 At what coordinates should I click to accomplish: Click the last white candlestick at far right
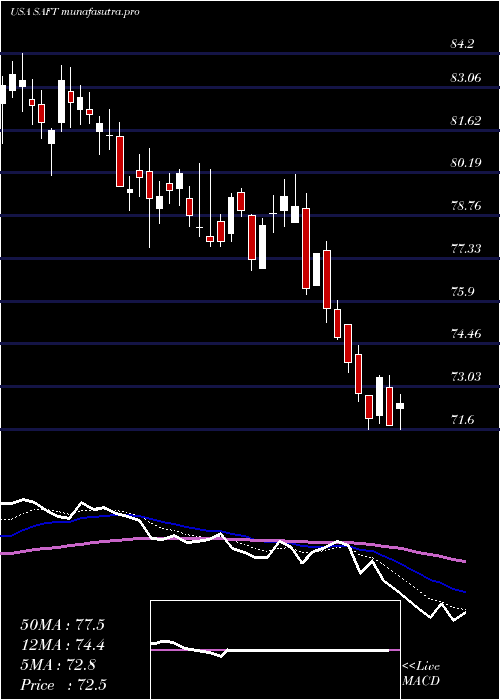[400, 406]
